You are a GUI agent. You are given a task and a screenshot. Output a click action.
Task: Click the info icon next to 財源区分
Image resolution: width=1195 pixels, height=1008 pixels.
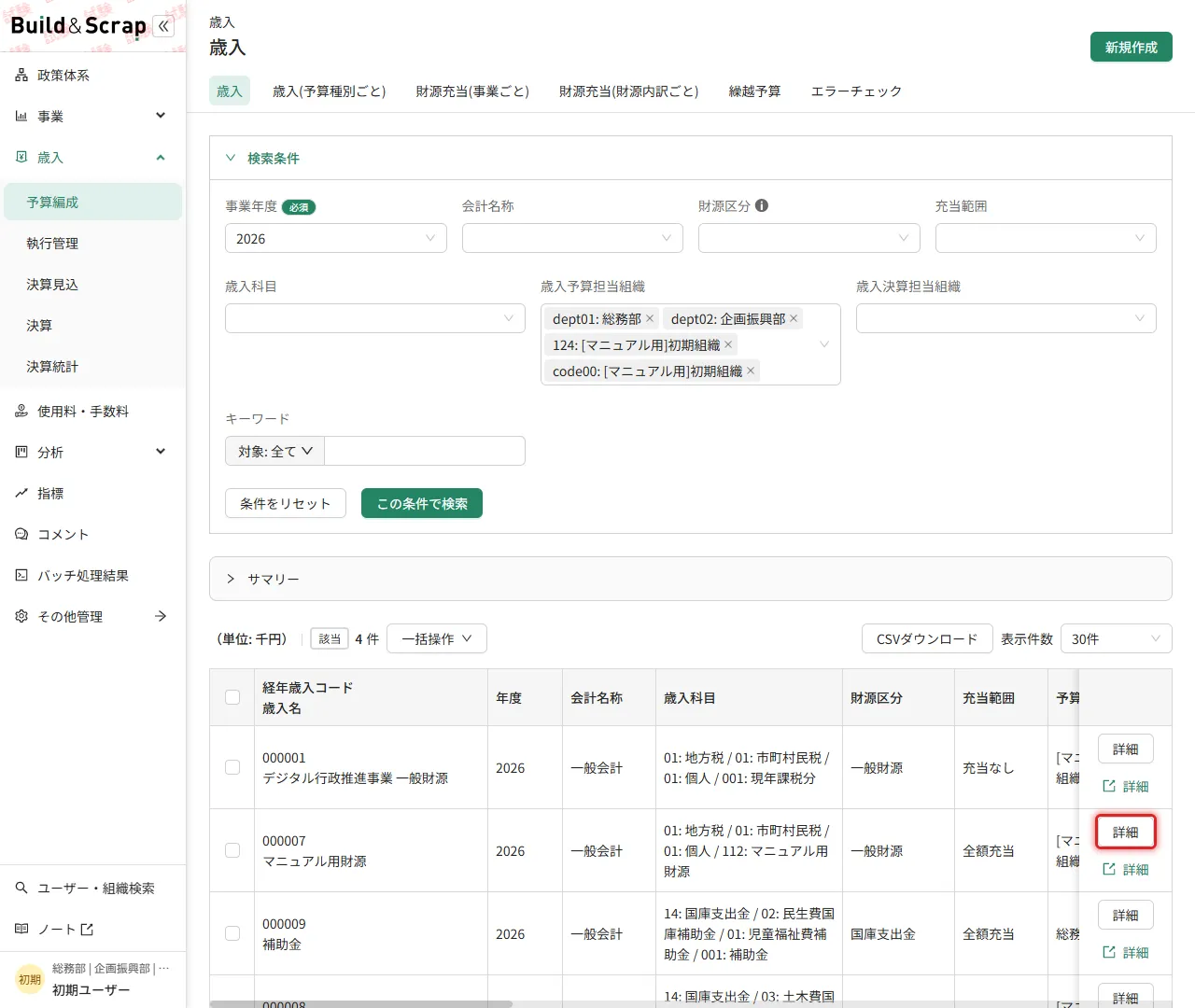[x=762, y=206]
